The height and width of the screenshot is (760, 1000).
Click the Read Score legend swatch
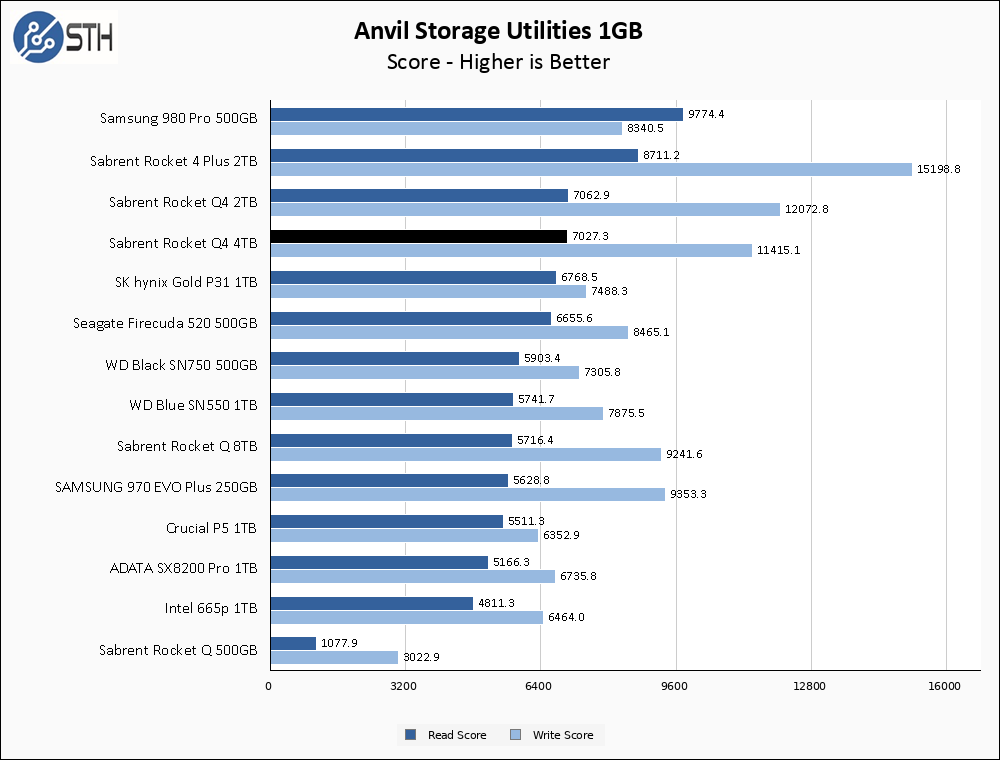[411, 734]
